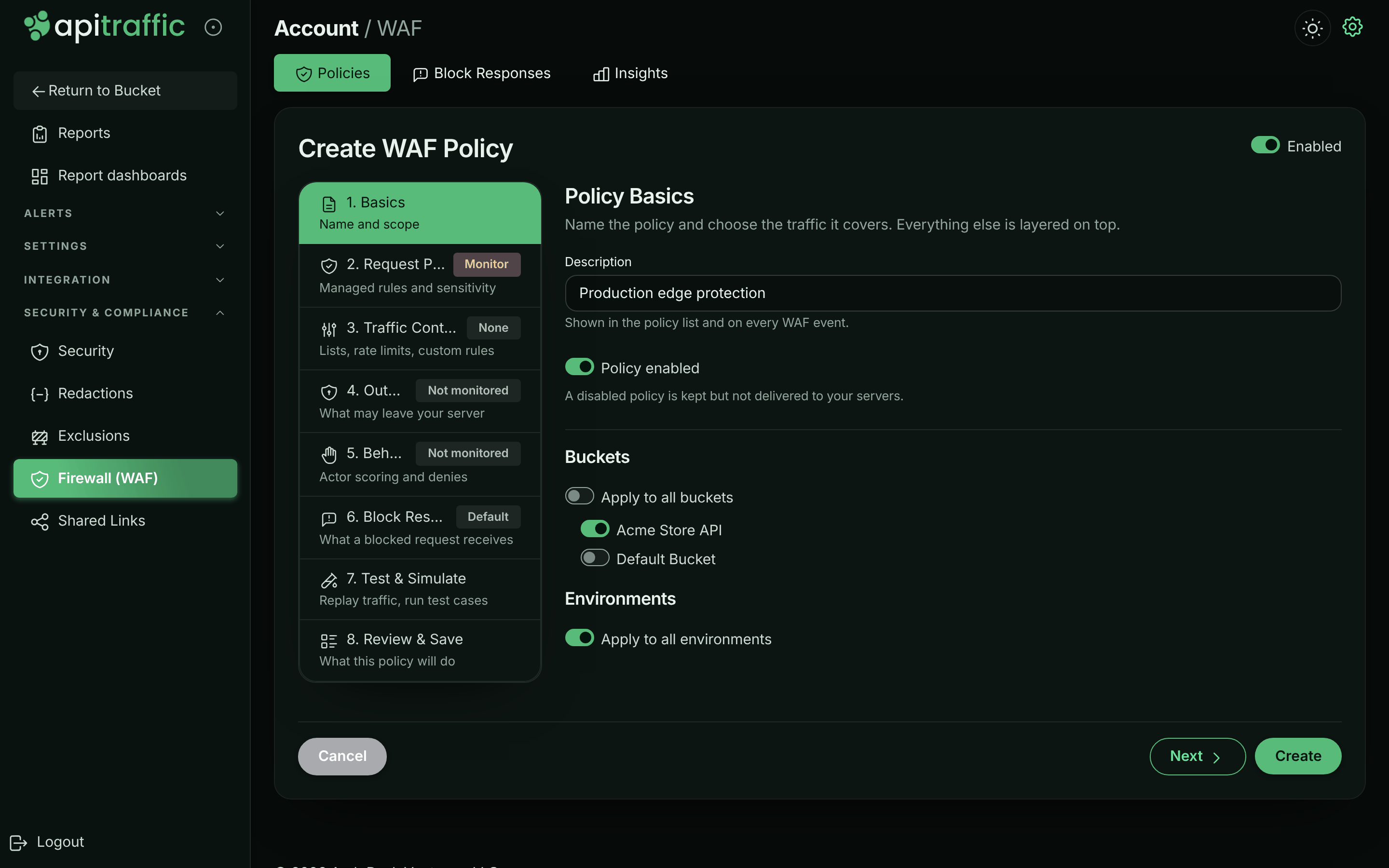The height and width of the screenshot is (868, 1389).
Task: Click the Logout exit icon
Action: 18,842
